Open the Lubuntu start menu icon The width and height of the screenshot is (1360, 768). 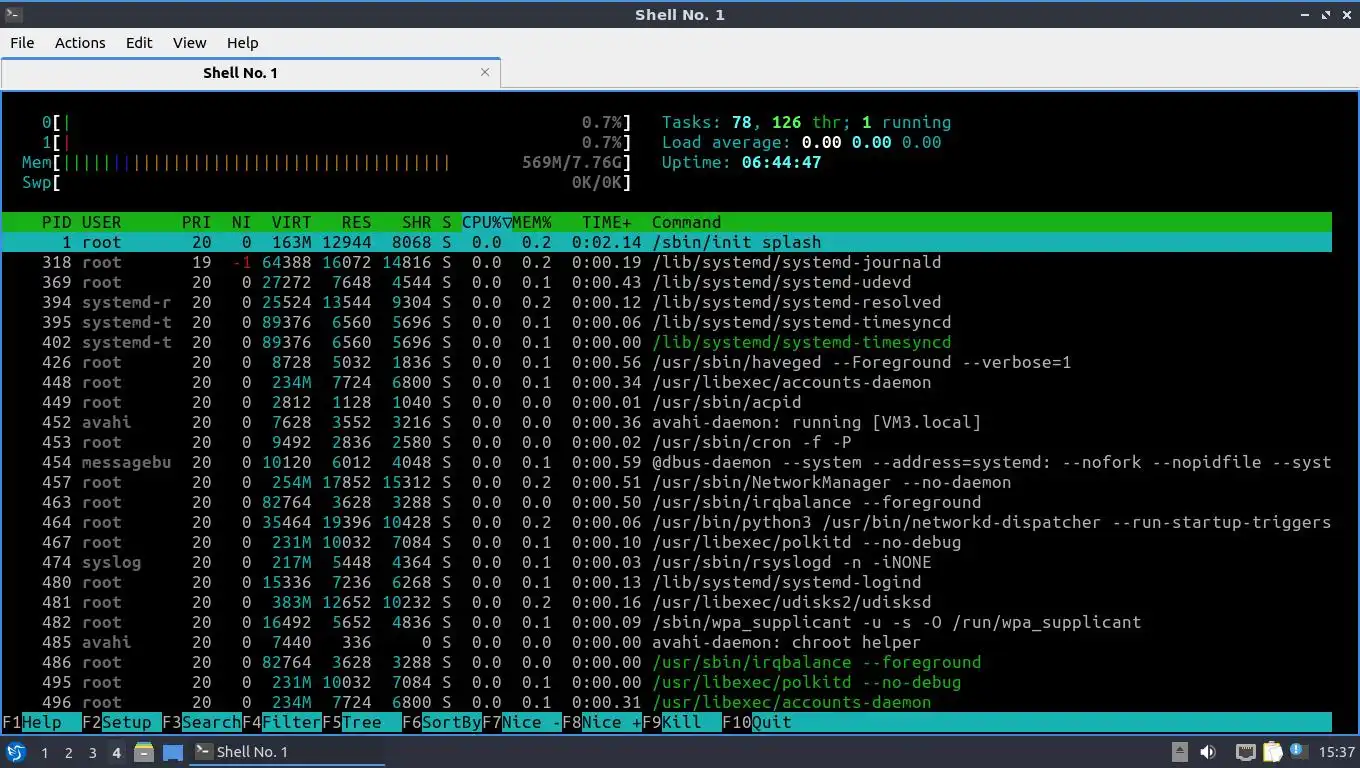[x=15, y=752]
